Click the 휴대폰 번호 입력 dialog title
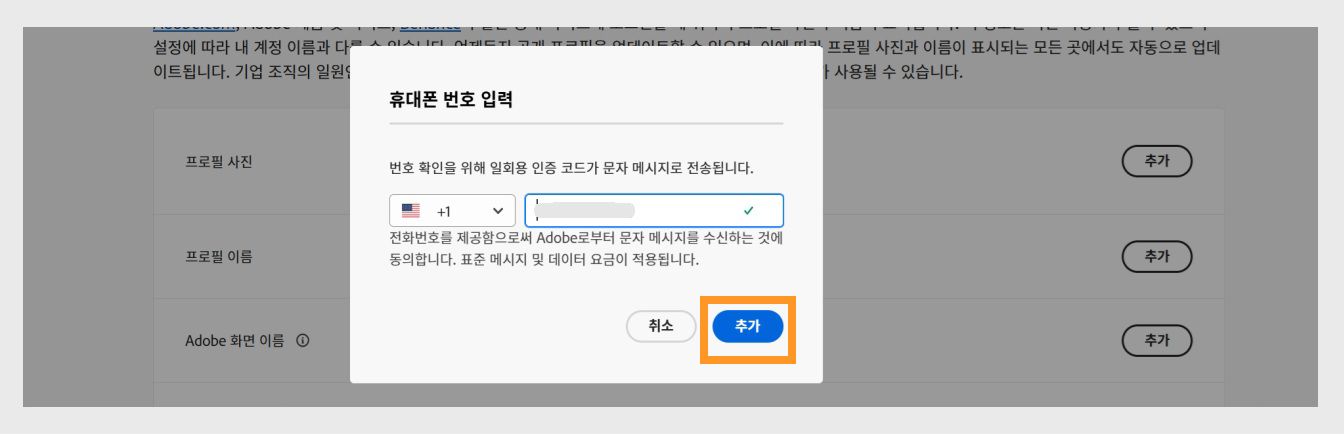 tap(451, 101)
